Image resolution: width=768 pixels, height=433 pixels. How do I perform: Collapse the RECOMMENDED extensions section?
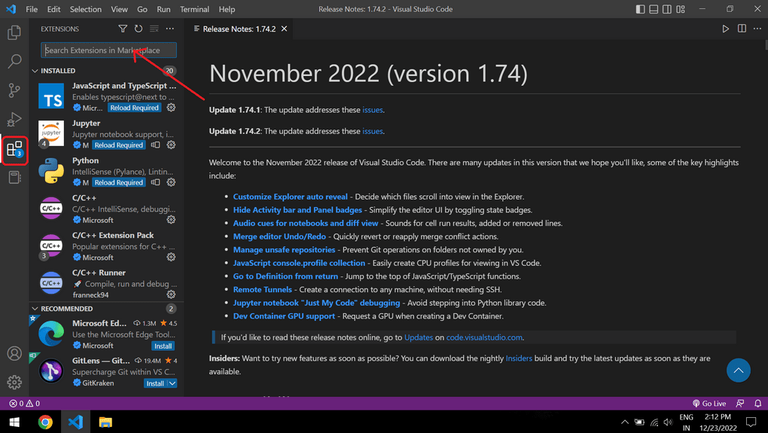pyautogui.click(x=35, y=309)
